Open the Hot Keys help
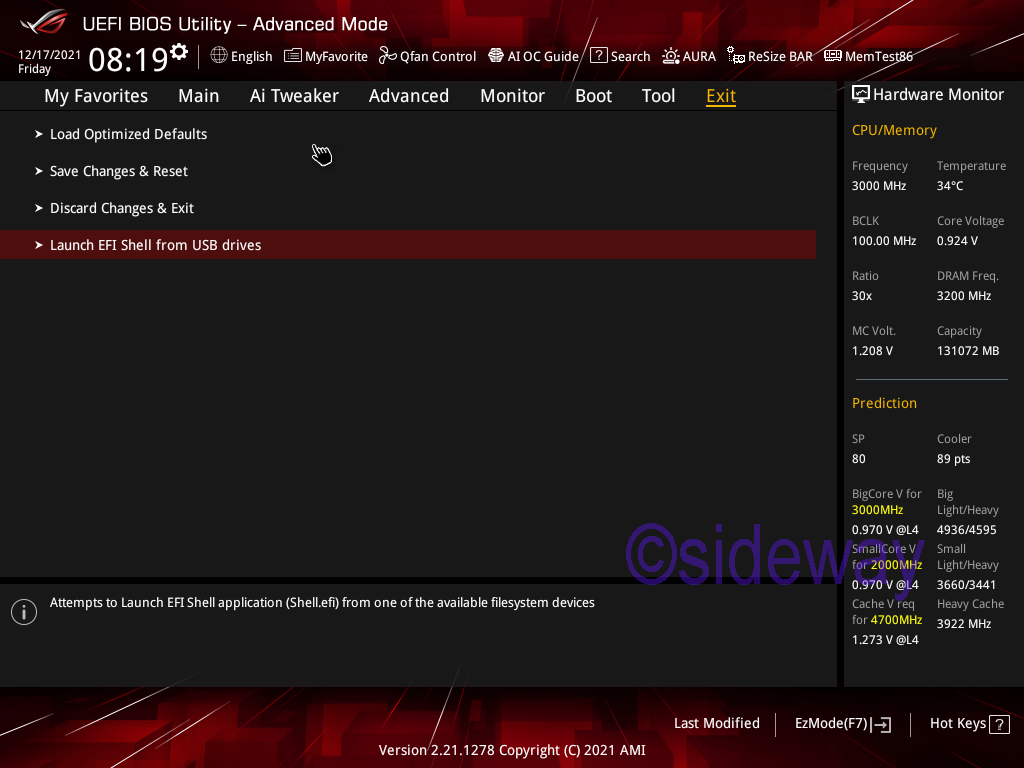The width and height of the screenshot is (1024, 768). 958,724
